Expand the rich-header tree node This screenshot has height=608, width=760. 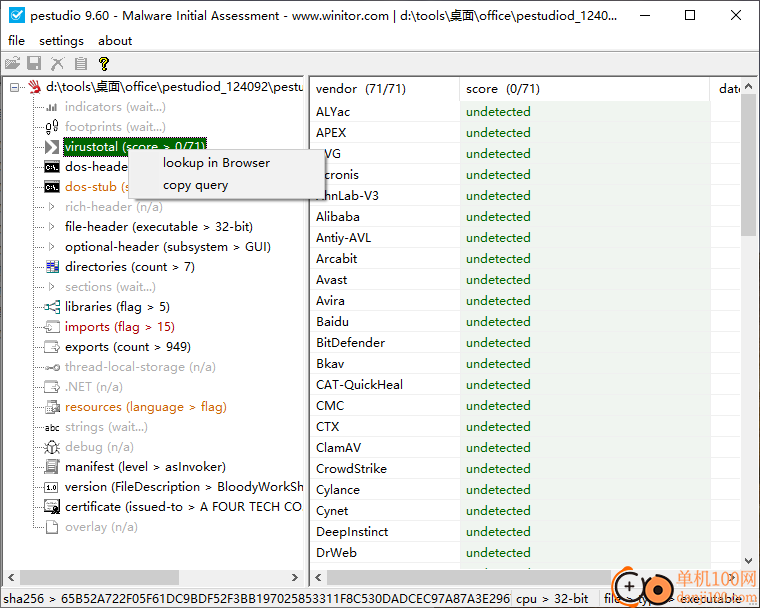tap(52, 207)
